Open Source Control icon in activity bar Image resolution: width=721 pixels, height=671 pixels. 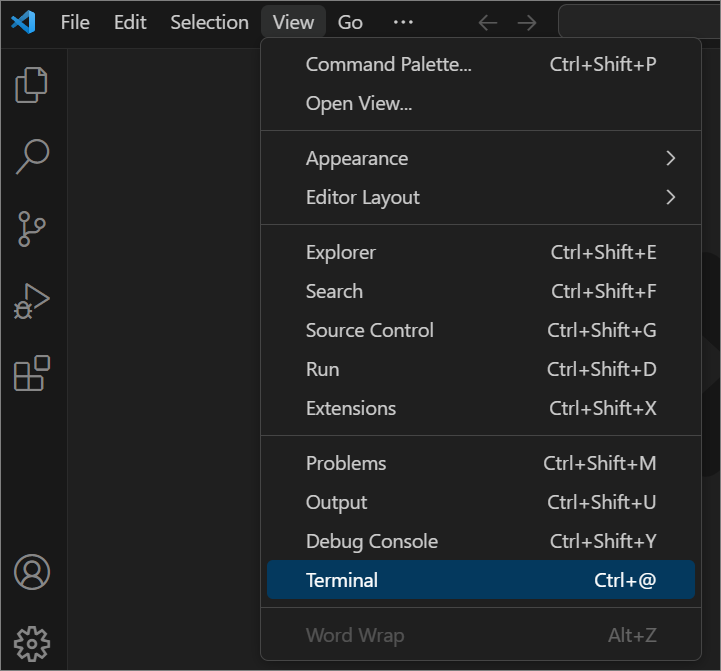click(x=32, y=229)
